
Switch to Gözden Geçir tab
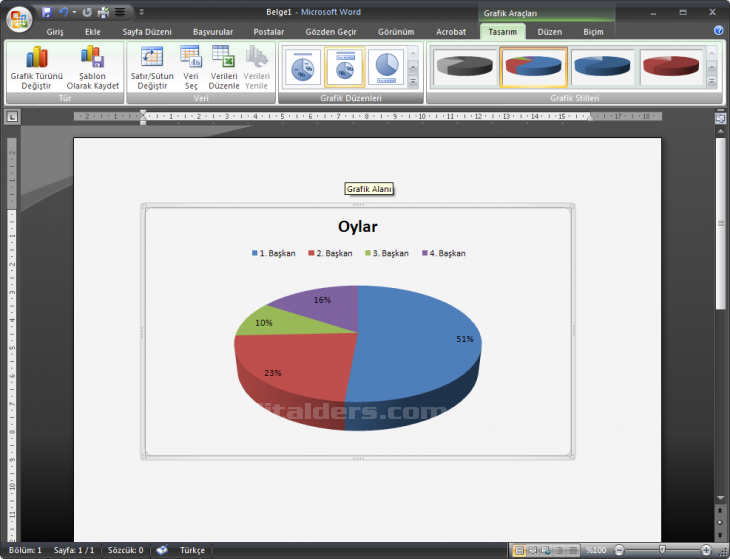[x=331, y=32]
